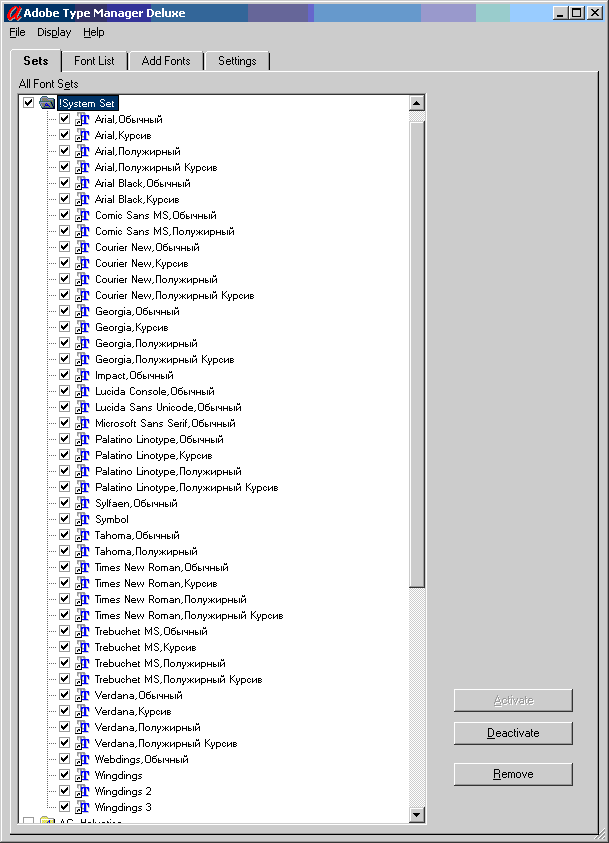Click the Remove button
609x843 pixels.
point(513,774)
